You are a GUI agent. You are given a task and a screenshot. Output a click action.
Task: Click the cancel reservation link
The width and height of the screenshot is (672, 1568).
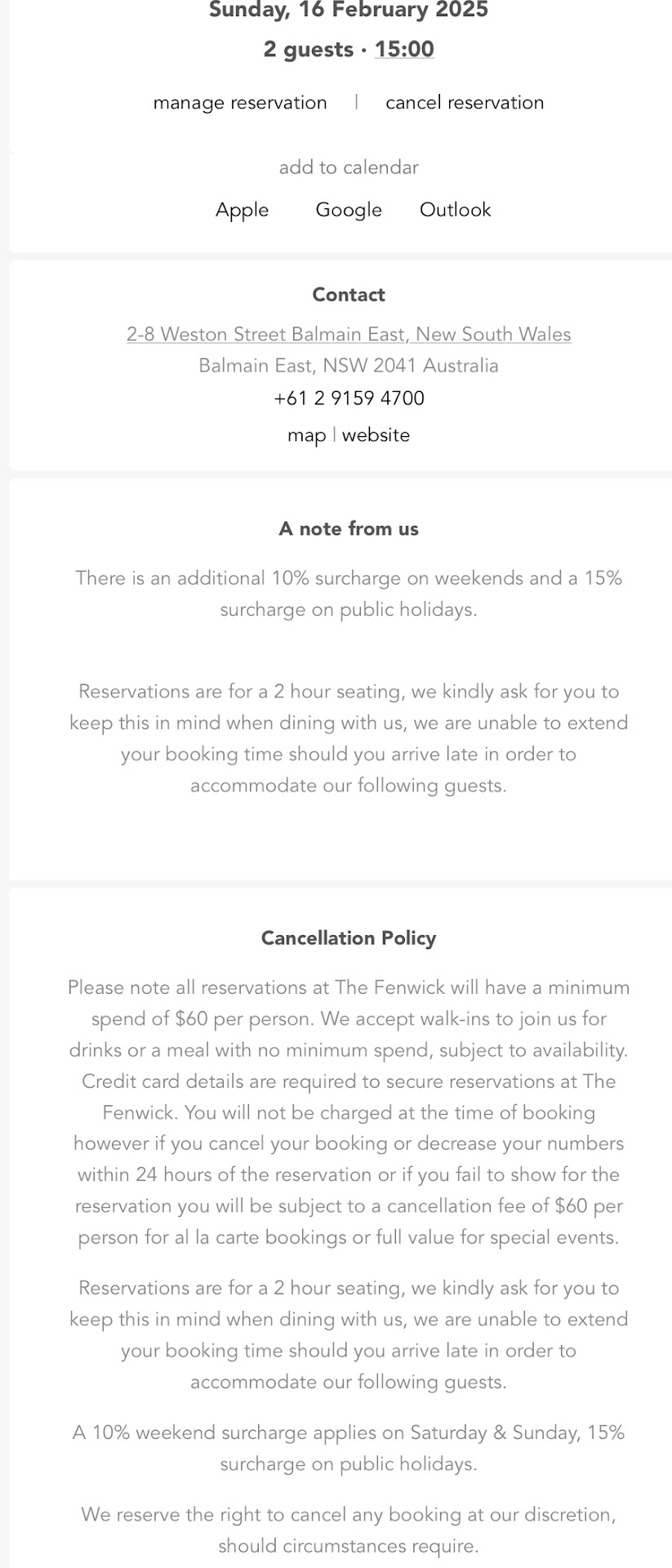(x=465, y=103)
